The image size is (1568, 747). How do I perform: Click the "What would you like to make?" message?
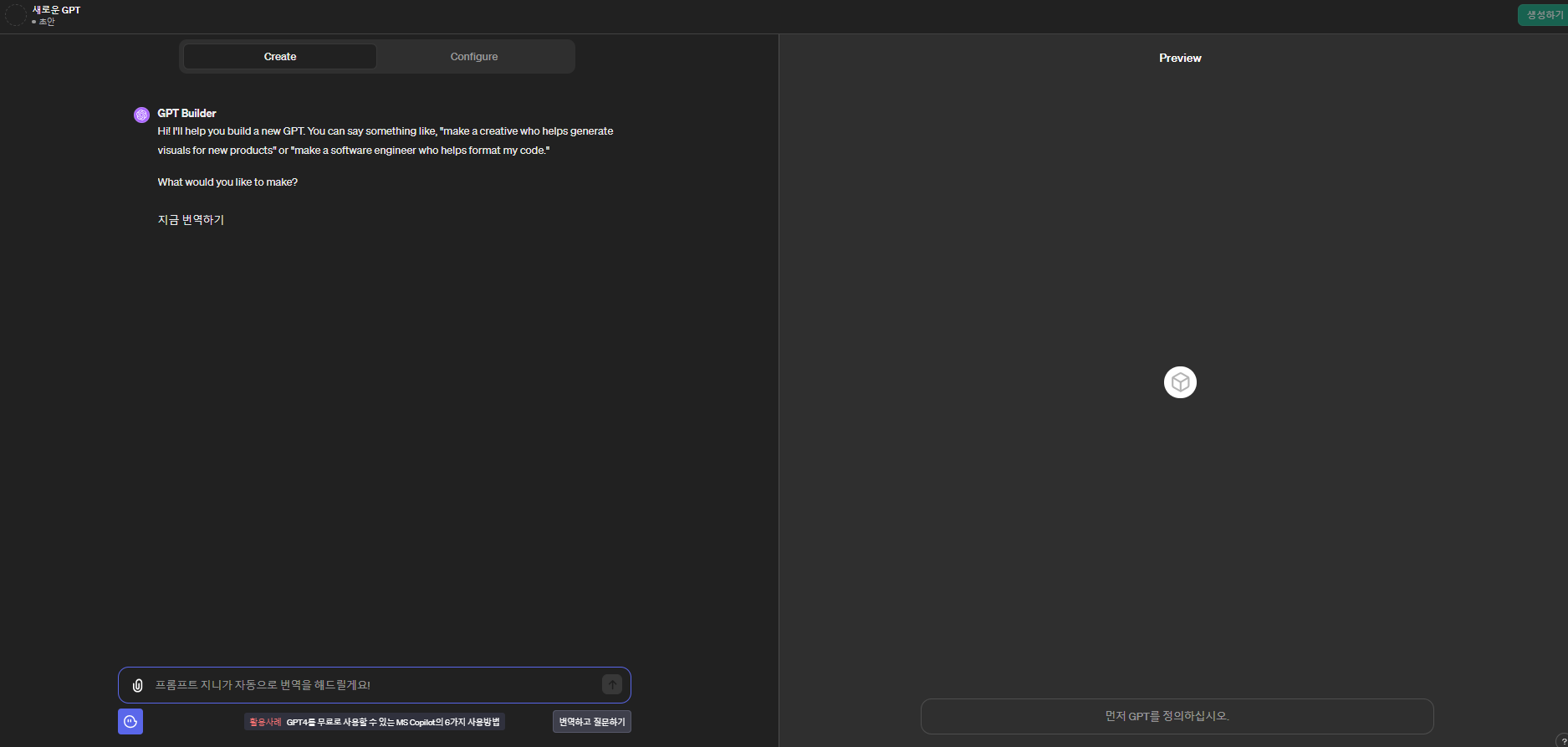[x=227, y=182]
